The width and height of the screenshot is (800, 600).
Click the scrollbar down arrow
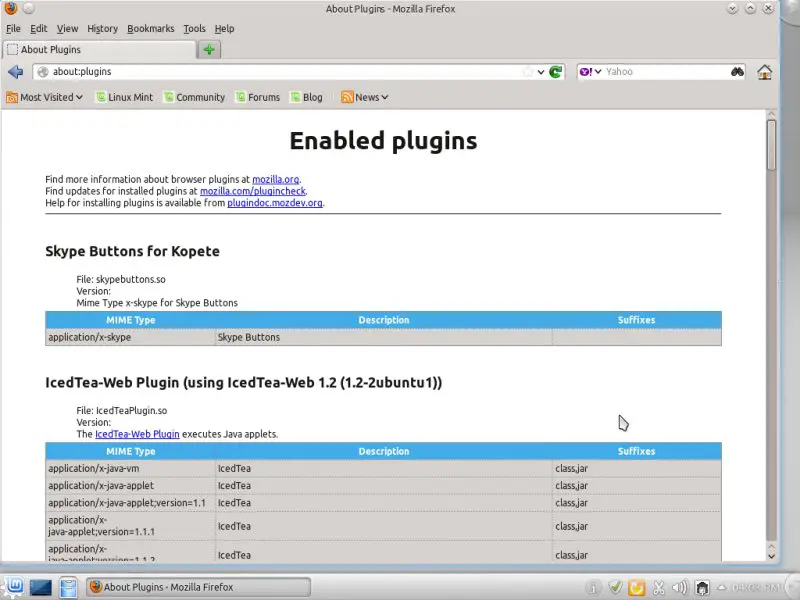pyautogui.click(x=771, y=556)
